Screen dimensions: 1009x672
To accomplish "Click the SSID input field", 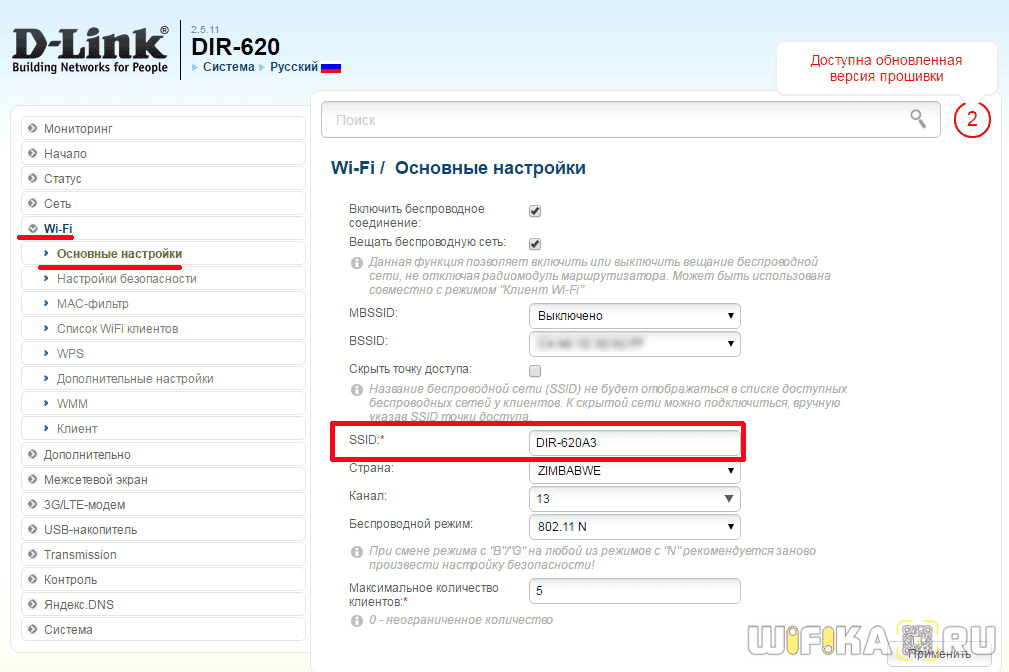I will point(634,442).
